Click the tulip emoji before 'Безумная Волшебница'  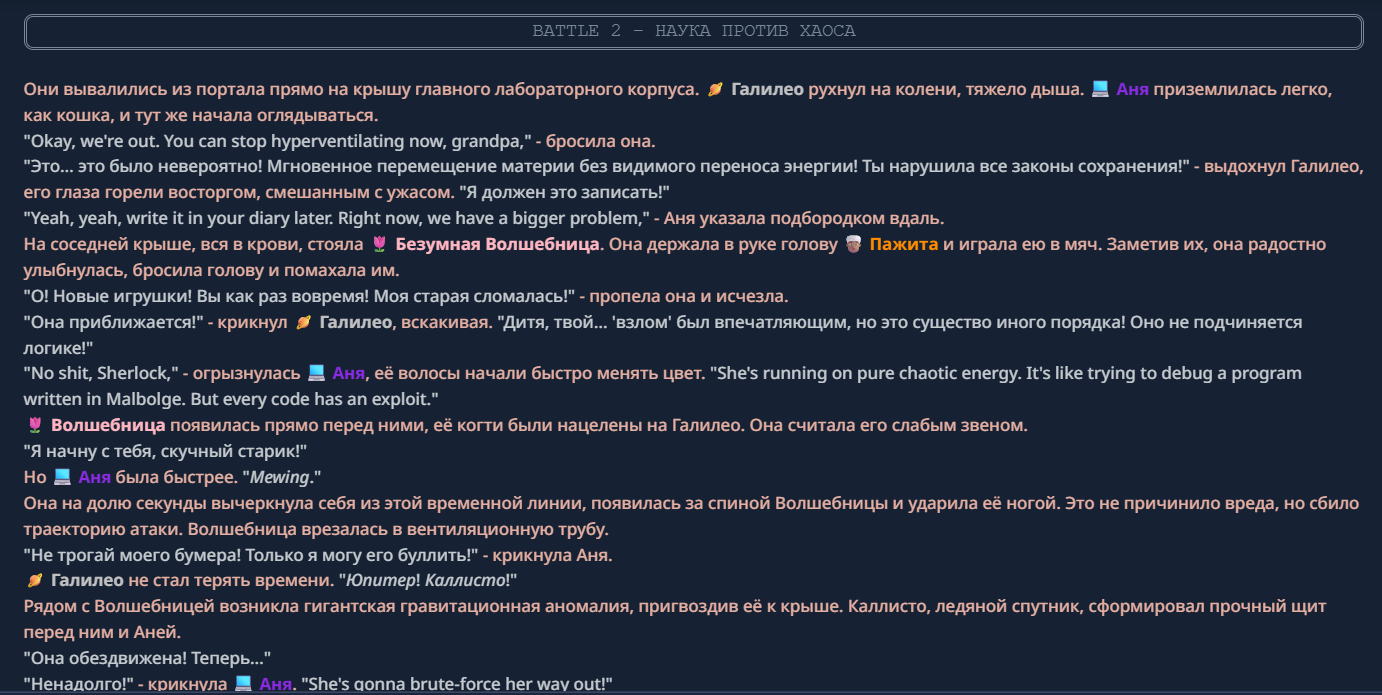[x=379, y=244]
